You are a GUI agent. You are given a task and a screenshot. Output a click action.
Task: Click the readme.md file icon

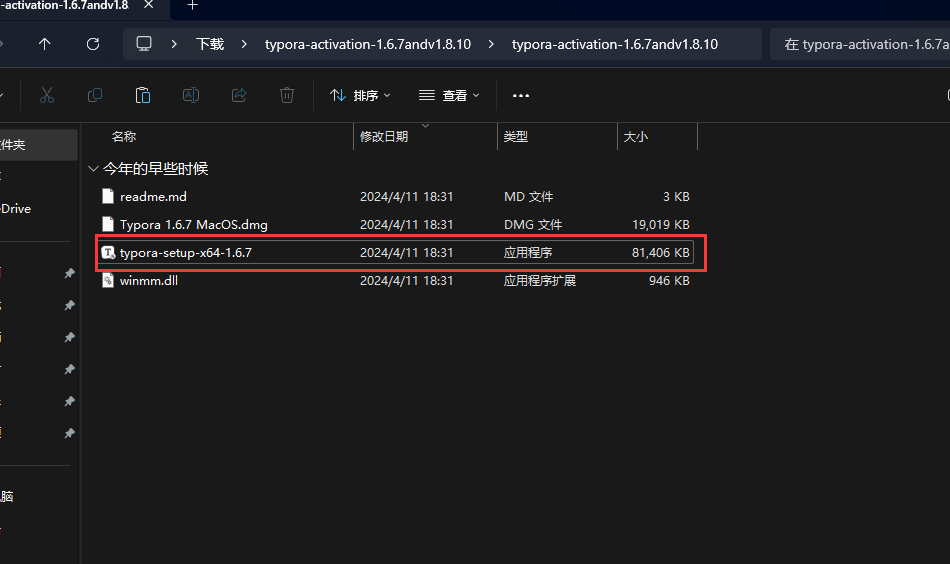pos(108,196)
